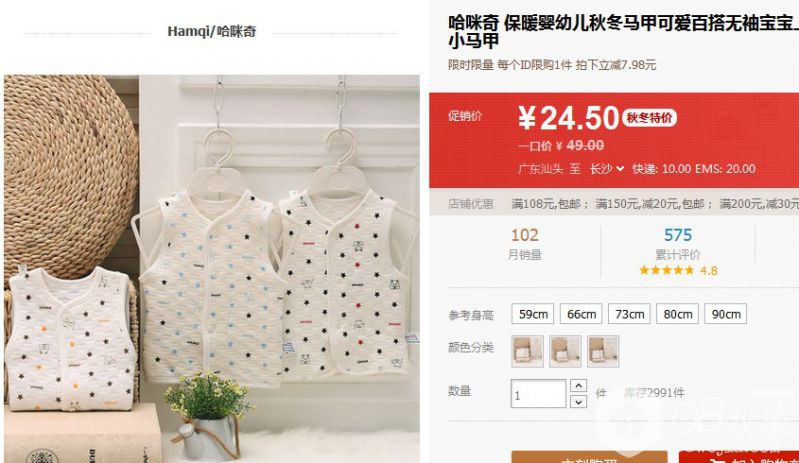Click the orange buy now button

click(x=589, y=457)
